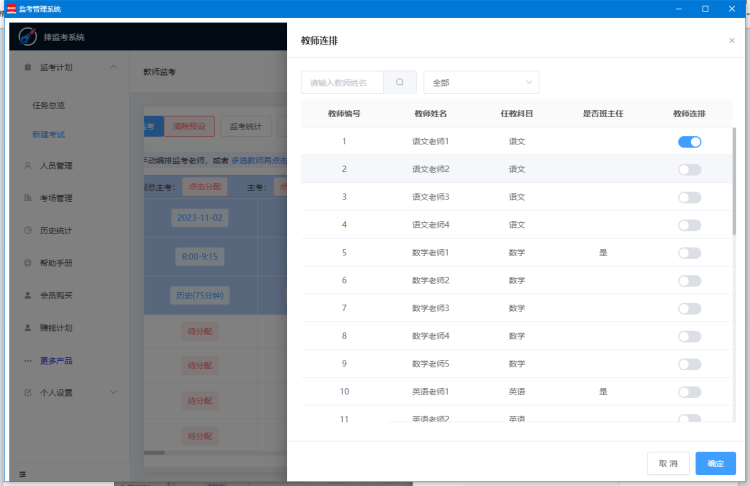Image resolution: width=750 pixels, height=486 pixels.
Task: Open 任务总览 in the sidebar
Action: 48,105
